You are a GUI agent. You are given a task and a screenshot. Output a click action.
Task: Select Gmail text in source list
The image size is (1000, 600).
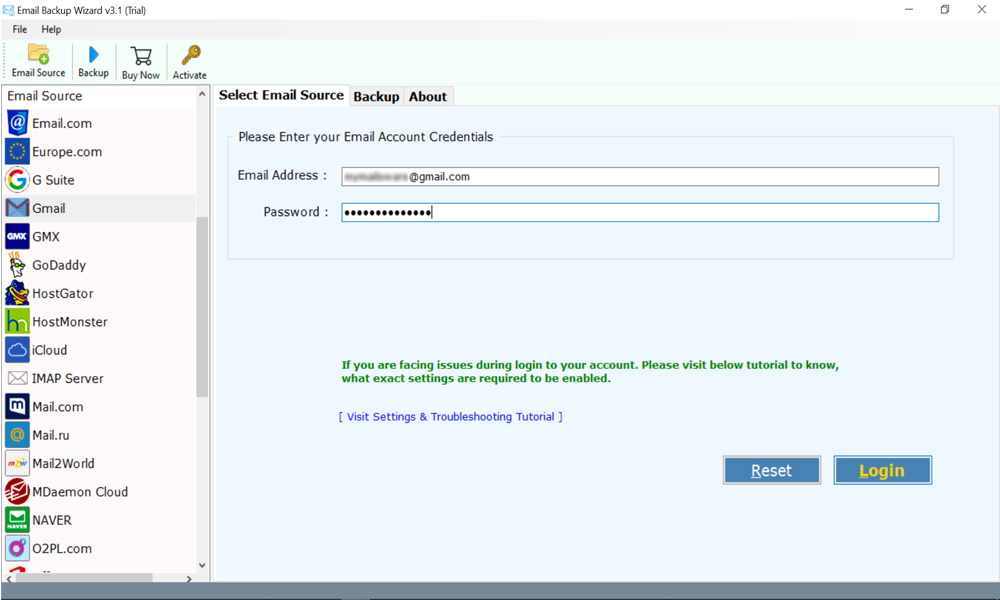[48, 209]
